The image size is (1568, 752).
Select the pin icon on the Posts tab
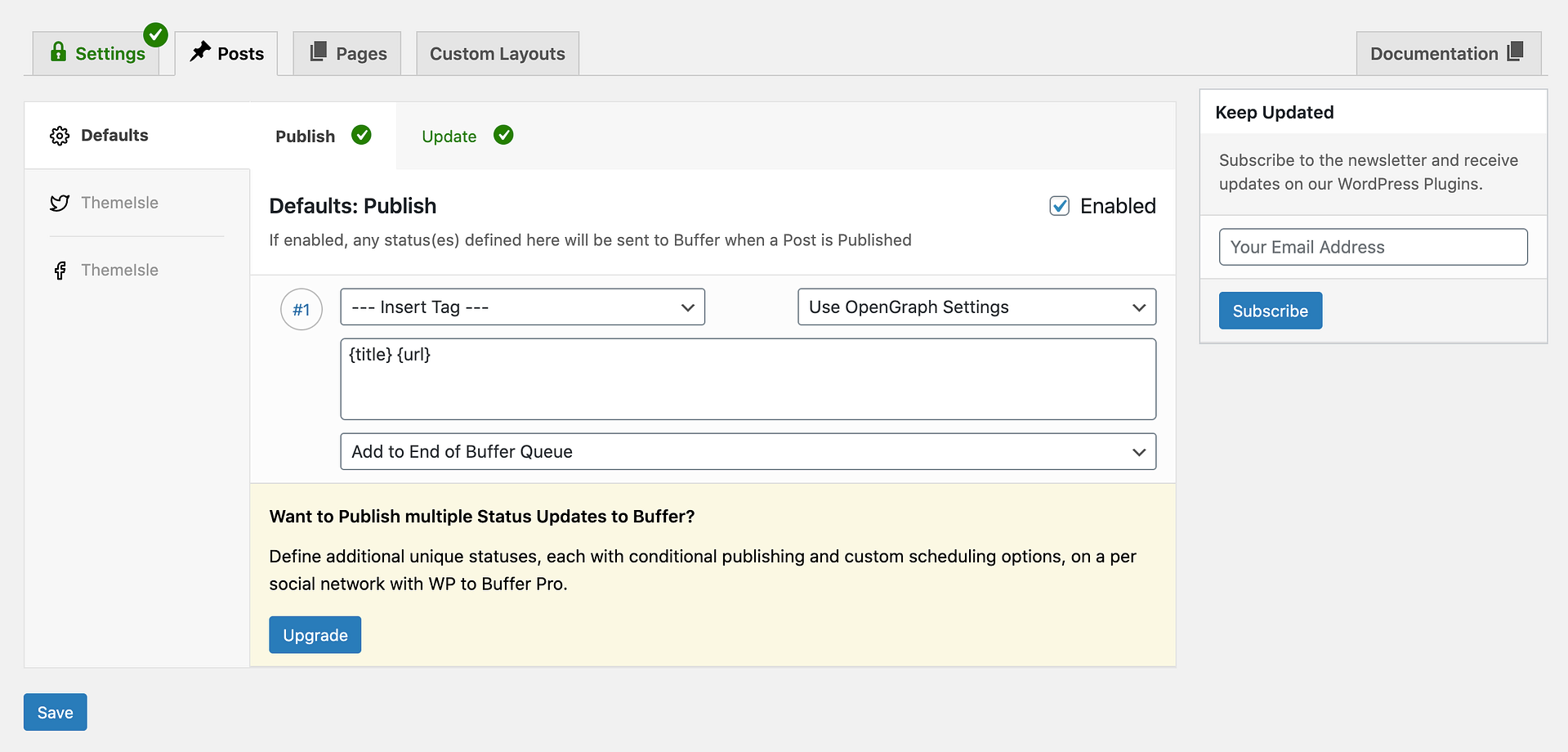point(199,52)
